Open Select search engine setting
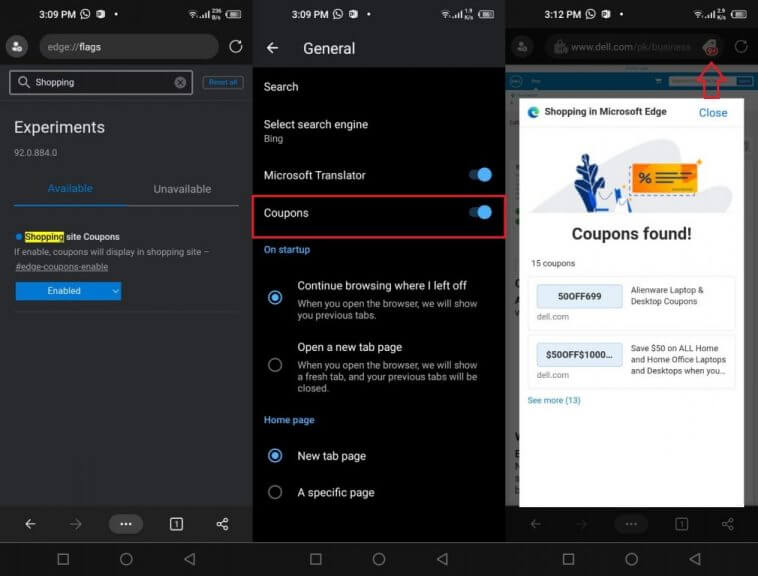 [x=379, y=131]
